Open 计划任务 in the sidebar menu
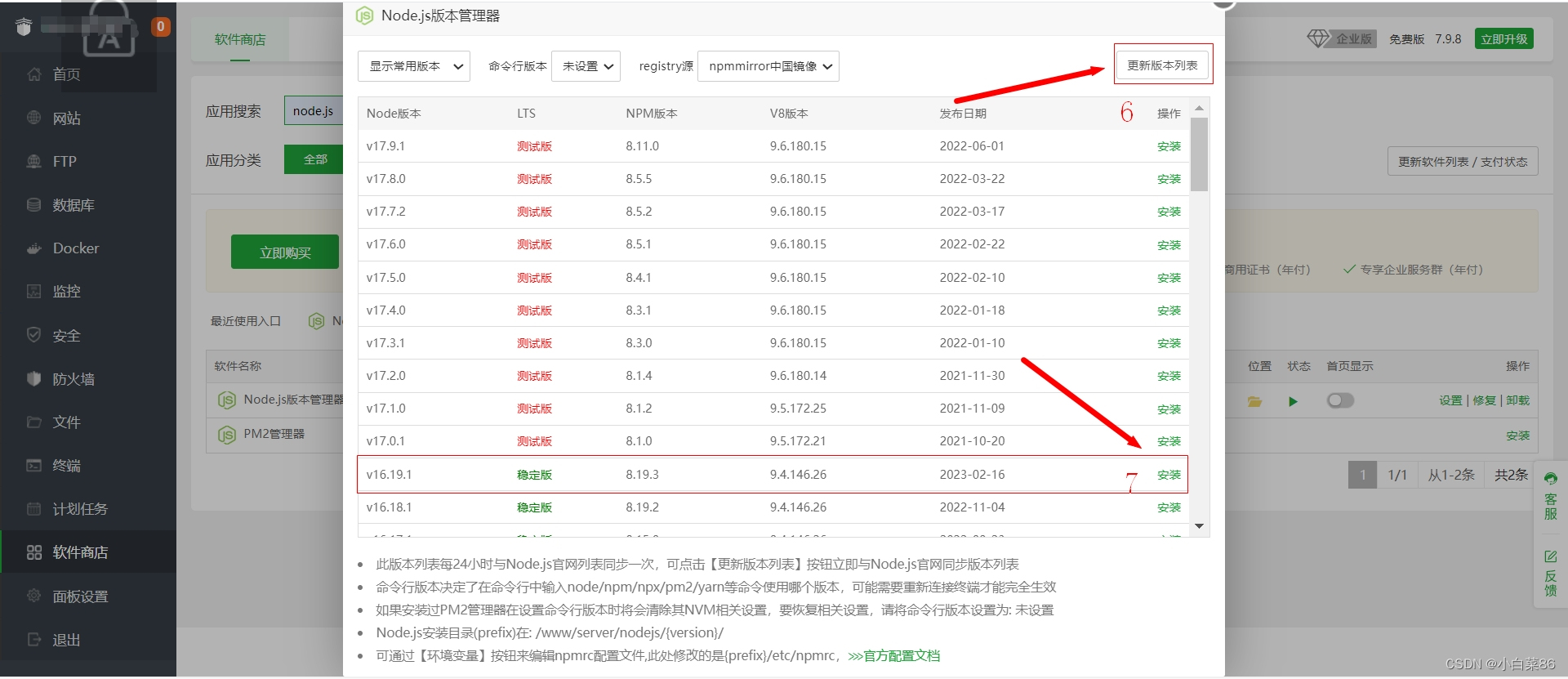 coord(80,508)
